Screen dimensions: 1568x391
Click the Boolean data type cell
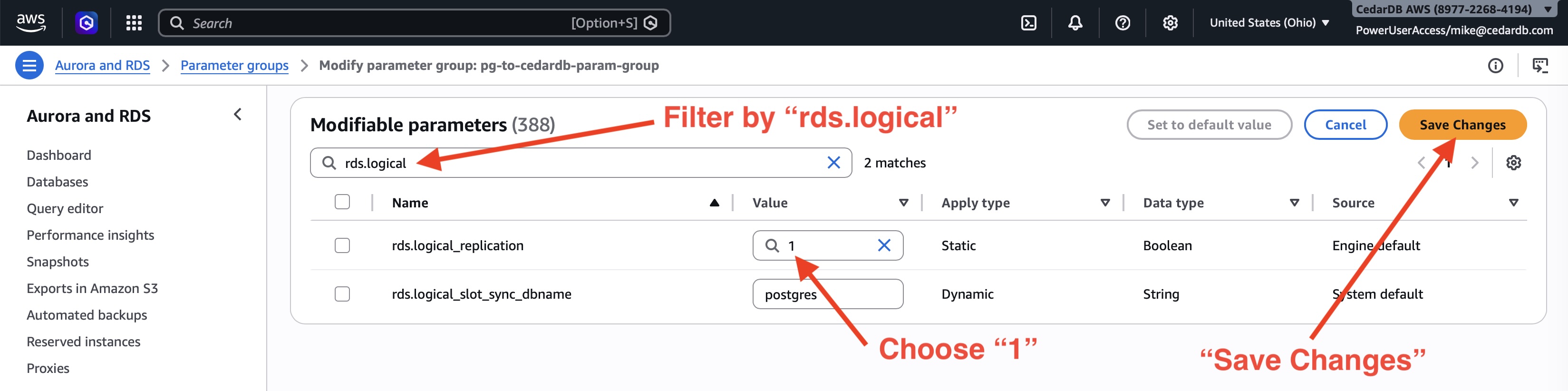(1167, 245)
